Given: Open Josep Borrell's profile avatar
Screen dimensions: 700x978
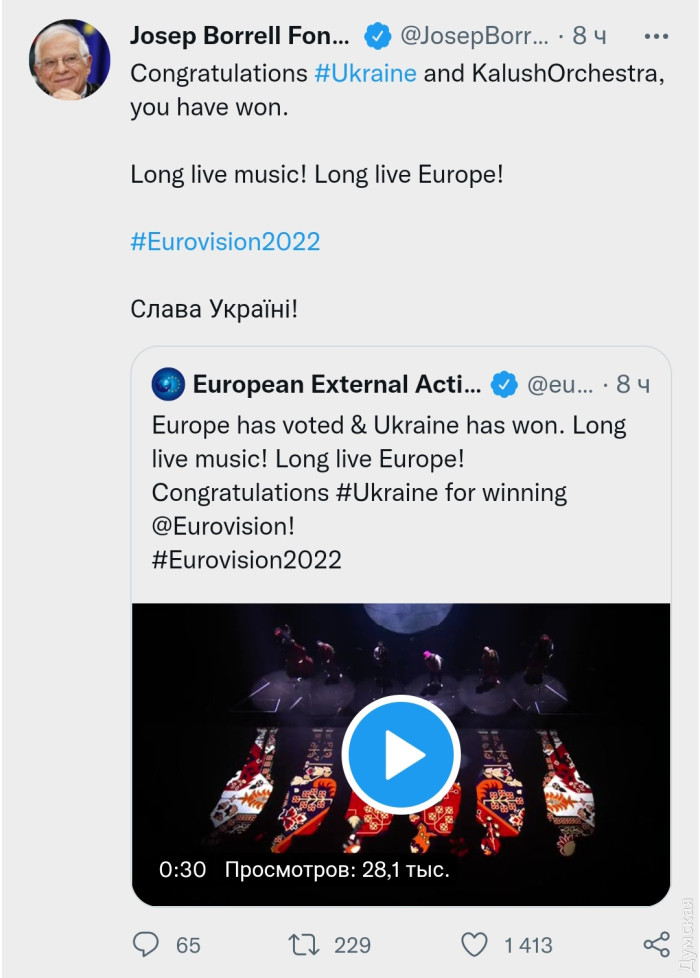Looking at the screenshot, I should click(69, 60).
